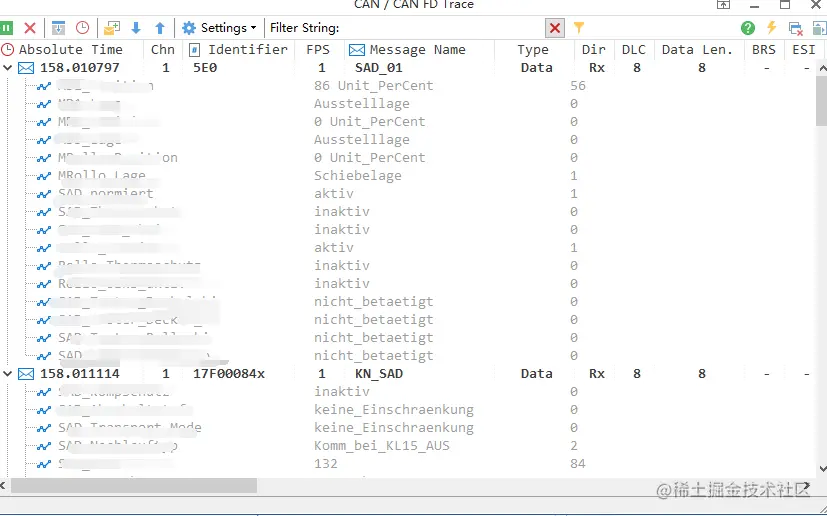The width and height of the screenshot is (827, 516).
Task: Clear the filter string with the boxed red X
Action: (x=555, y=28)
